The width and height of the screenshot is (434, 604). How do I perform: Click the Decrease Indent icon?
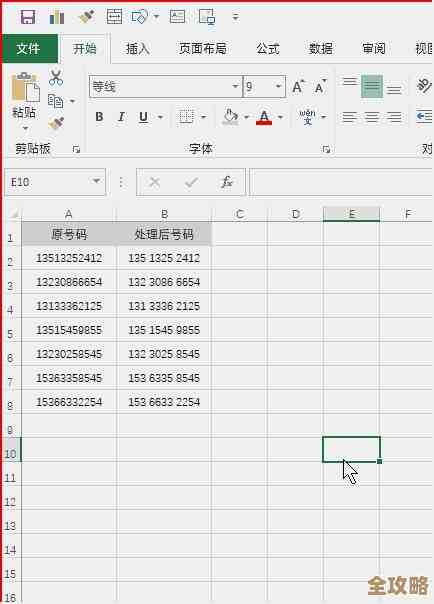[424, 116]
